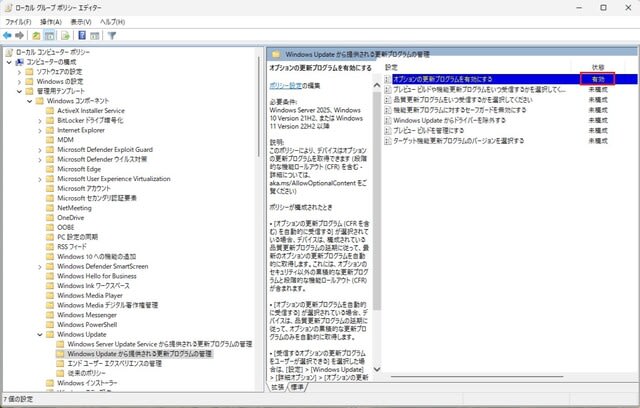640x408 pixels.
Task: Select エンド ユーザー エクスペリエンスの管理 tree item
Action: click(x=114, y=363)
